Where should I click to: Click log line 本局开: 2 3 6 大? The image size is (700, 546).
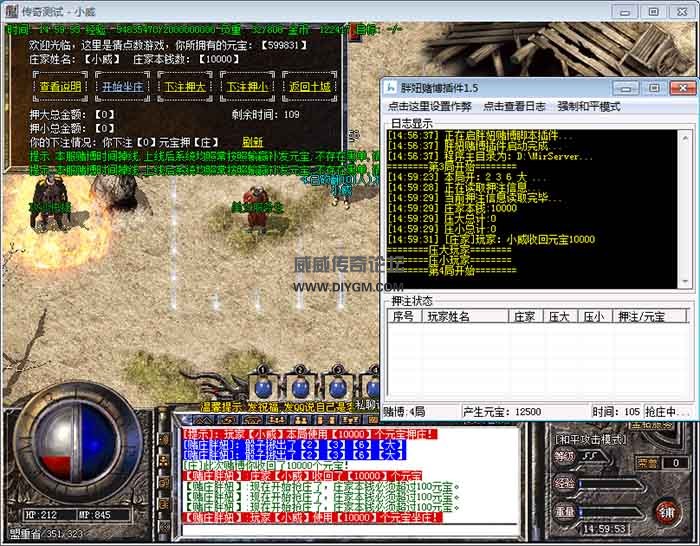467,177
